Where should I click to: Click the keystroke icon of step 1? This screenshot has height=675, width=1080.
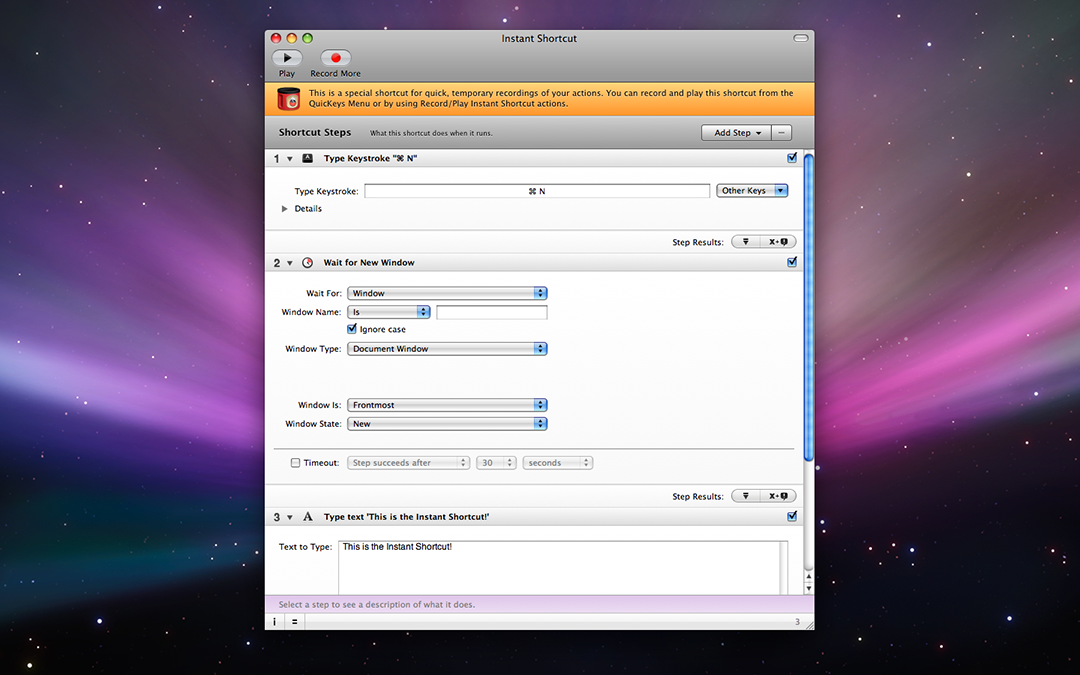click(308, 158)
